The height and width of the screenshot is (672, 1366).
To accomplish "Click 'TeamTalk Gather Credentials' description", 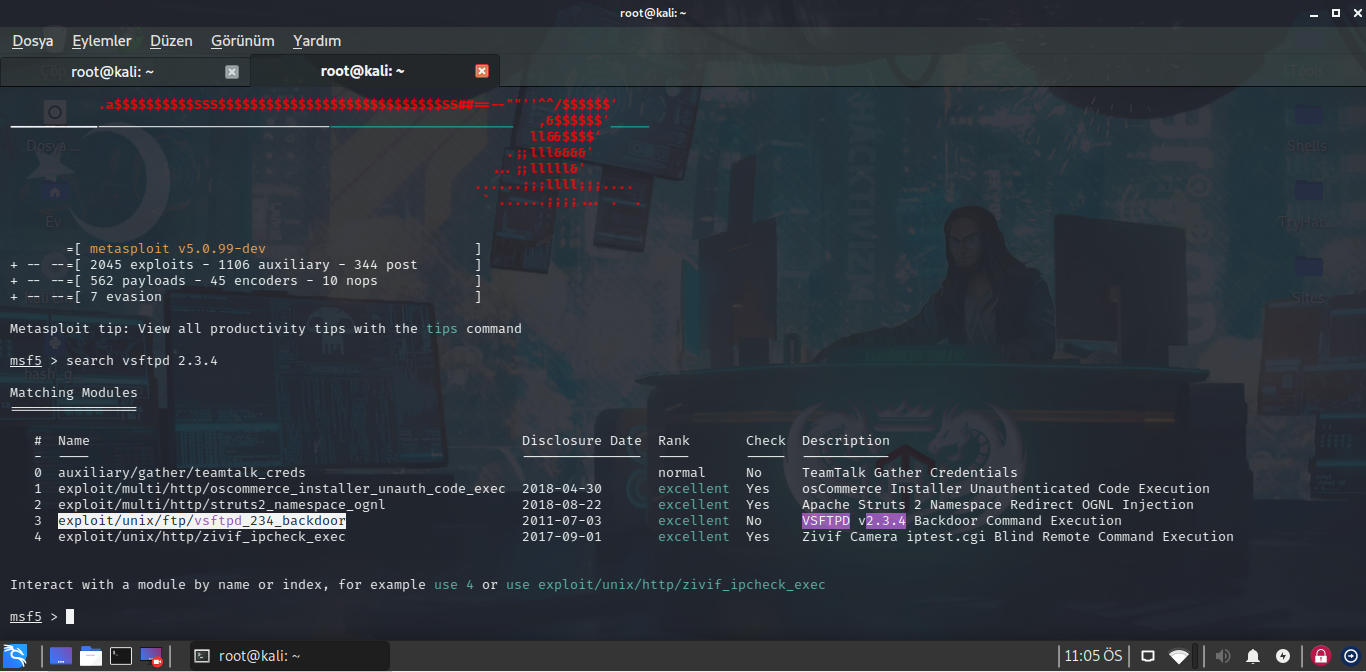I will coord(910,473).
